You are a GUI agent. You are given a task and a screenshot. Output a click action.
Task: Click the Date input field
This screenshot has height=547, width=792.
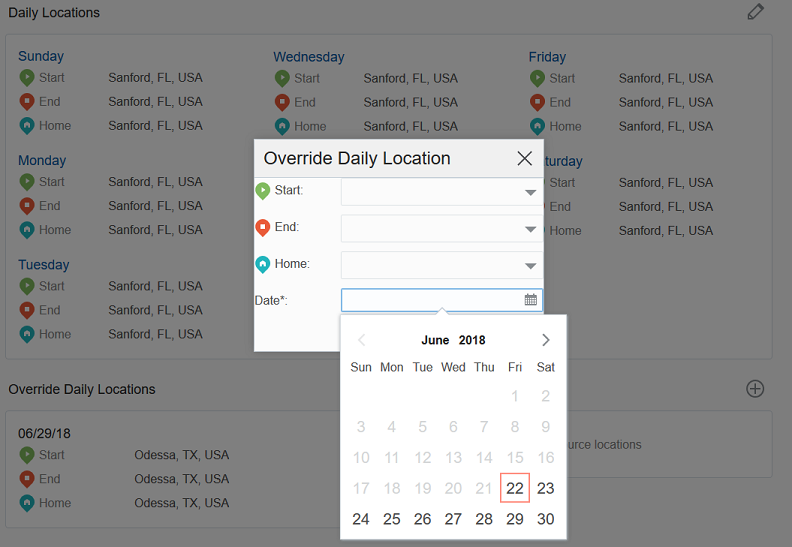(431, 299)
